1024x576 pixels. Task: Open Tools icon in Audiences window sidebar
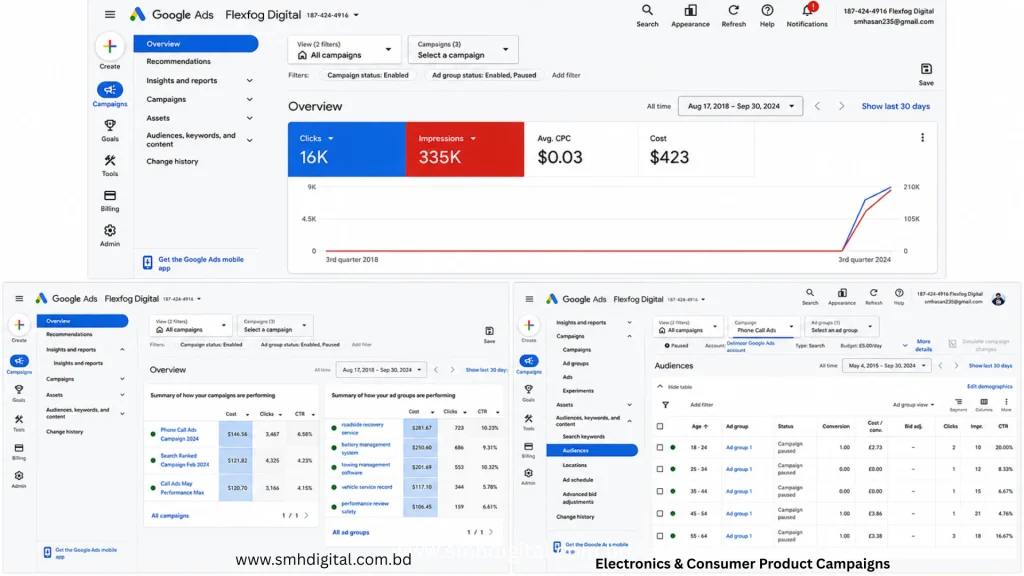(528, 419)
